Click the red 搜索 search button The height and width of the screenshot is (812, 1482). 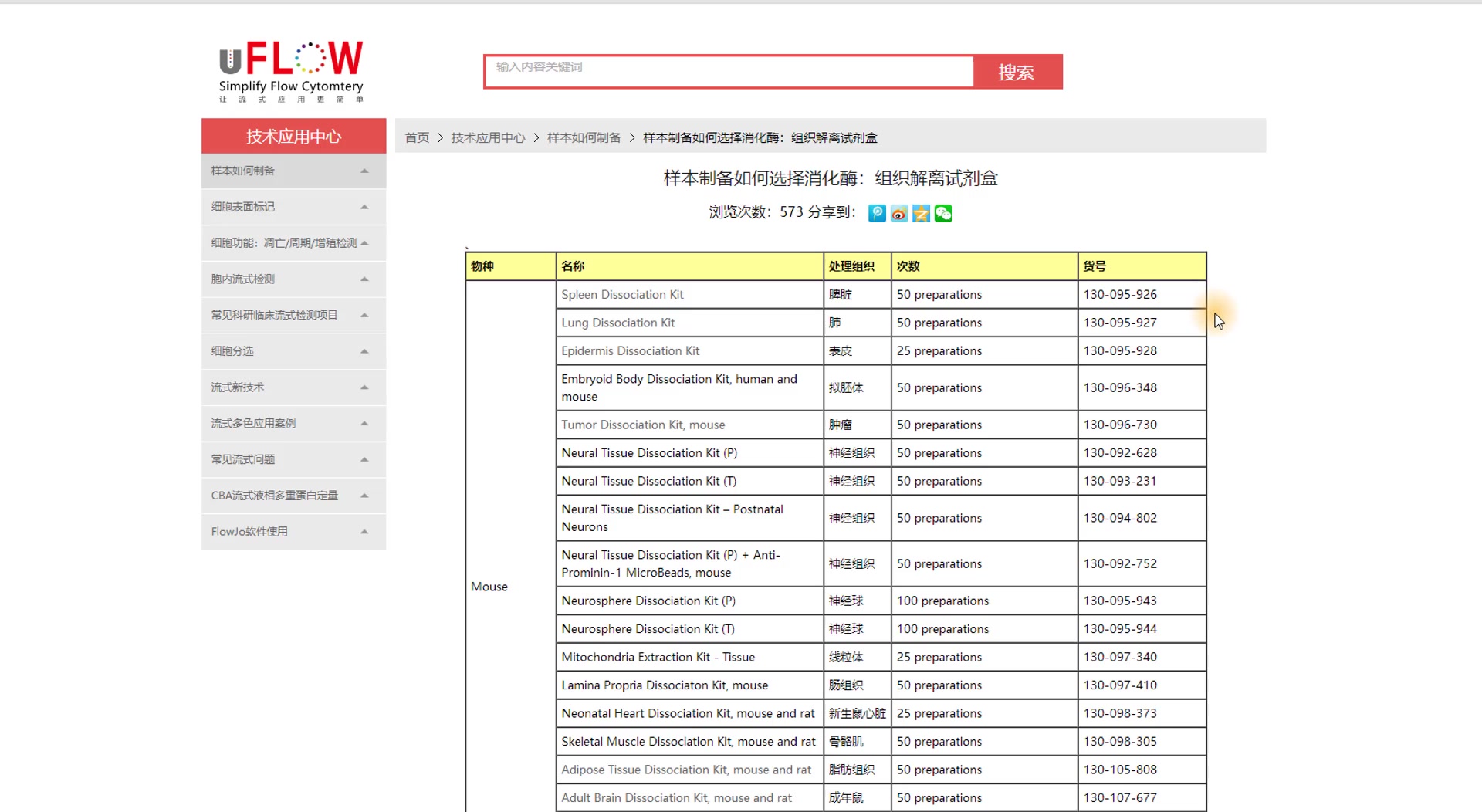pos(1017,72)
